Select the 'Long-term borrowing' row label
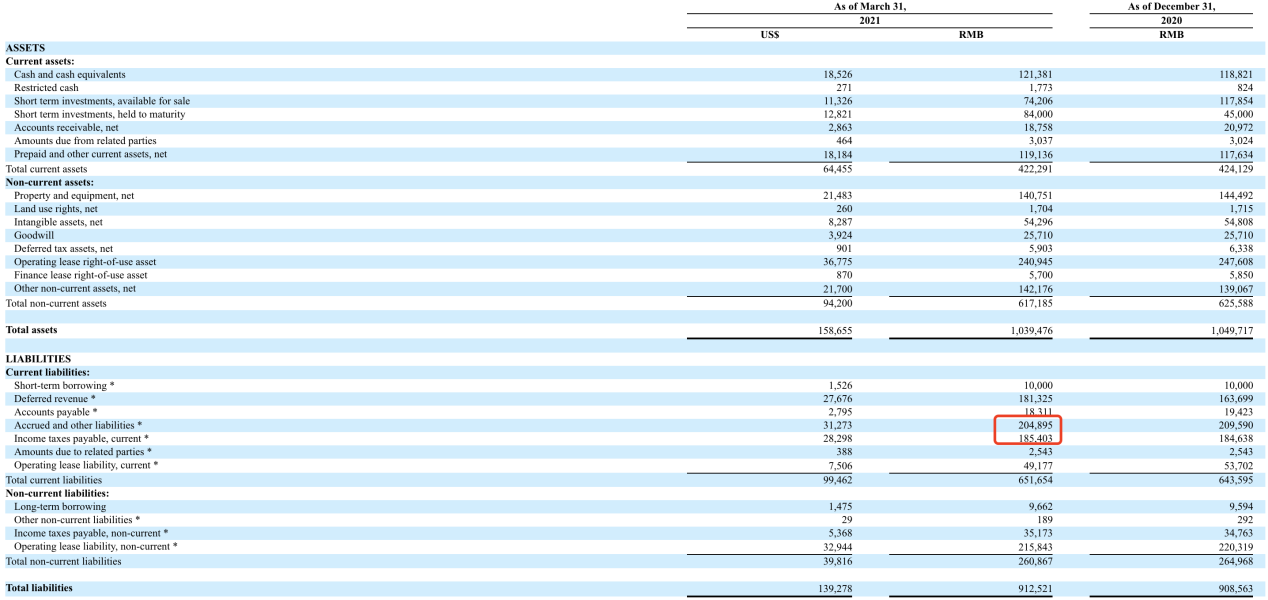This screenshot has width=1268, height=600. [60, 506]
